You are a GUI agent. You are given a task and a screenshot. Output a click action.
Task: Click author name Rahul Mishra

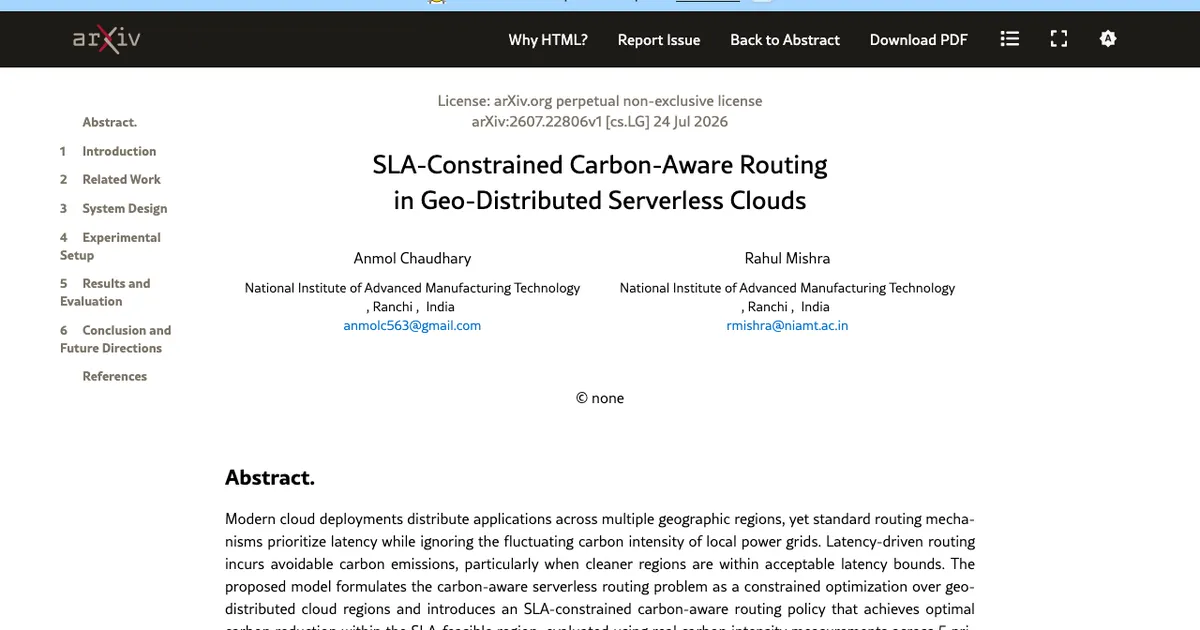click(787, 258)
